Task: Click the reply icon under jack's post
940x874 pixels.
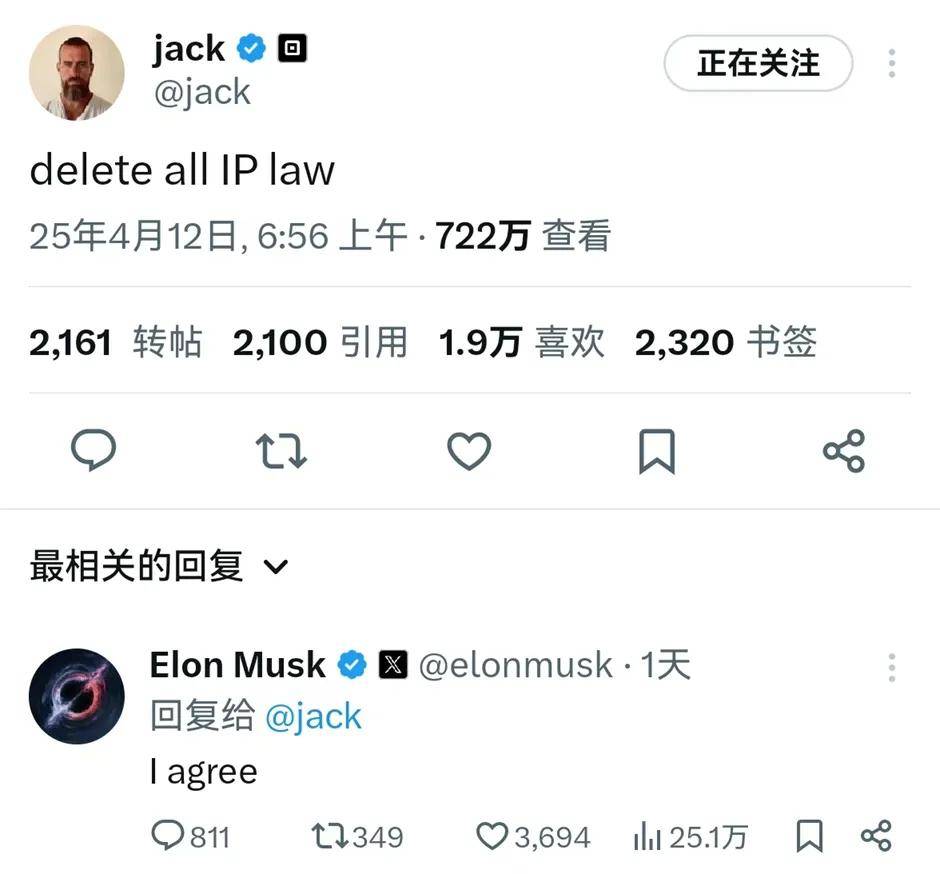Action: point(94,450)
